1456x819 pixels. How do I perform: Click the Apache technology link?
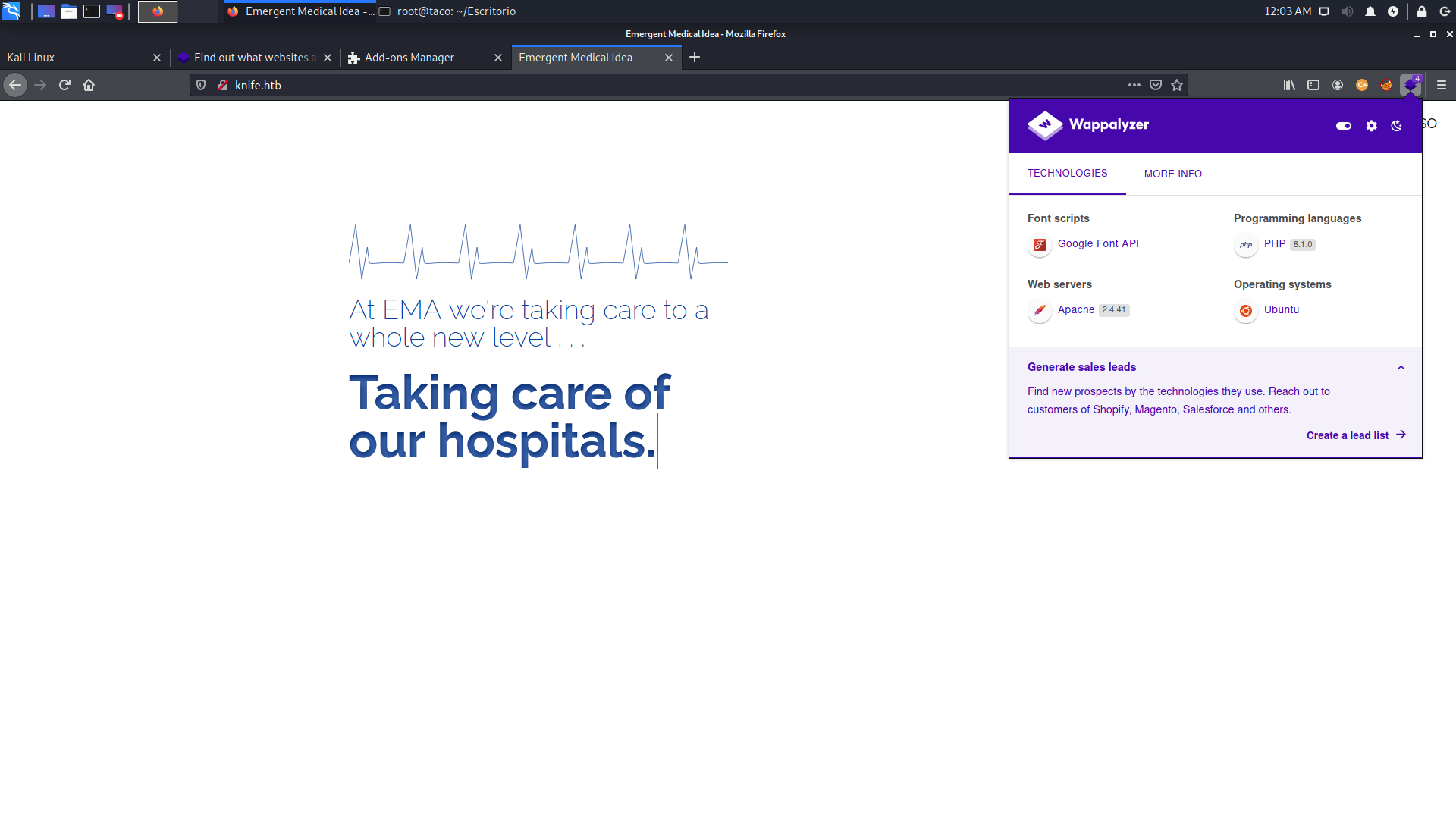click(1075, 309)
